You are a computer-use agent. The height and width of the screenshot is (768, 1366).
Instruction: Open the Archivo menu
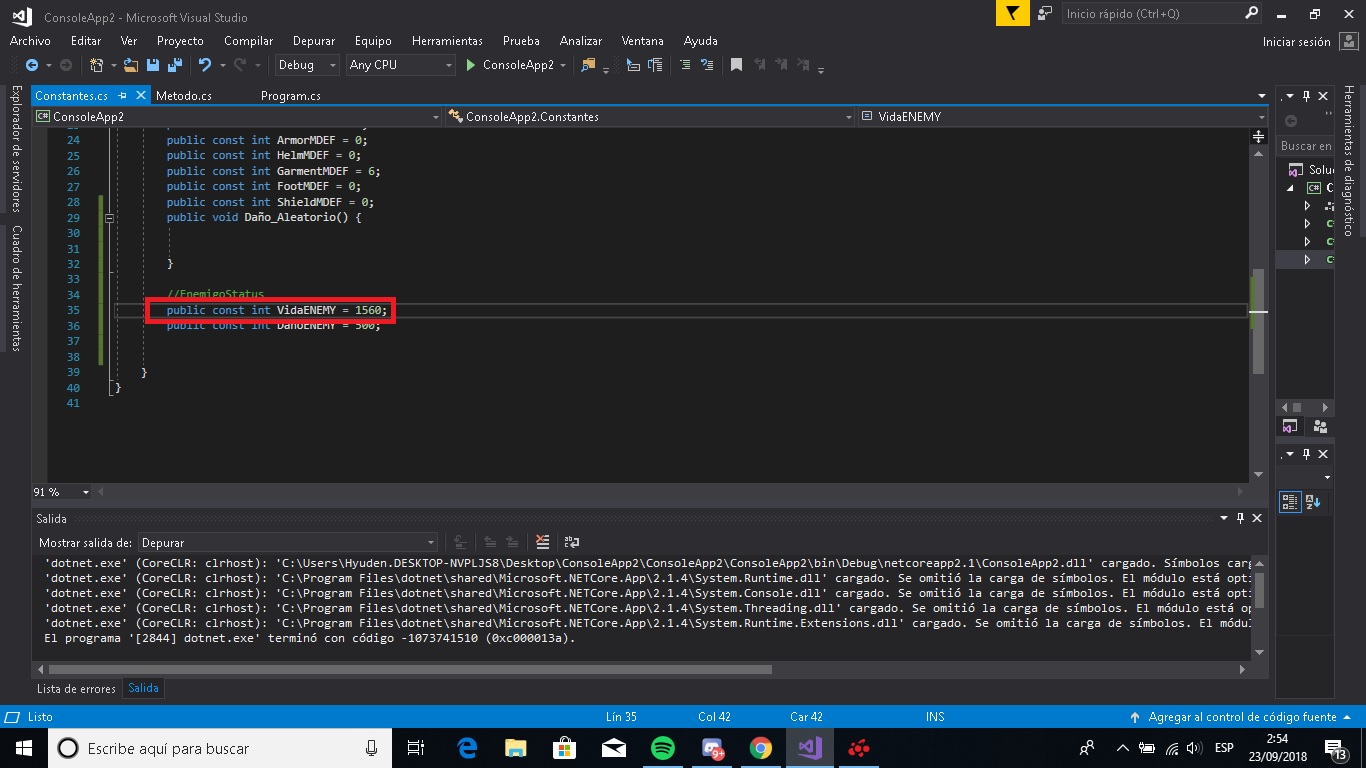coord(30,41)
